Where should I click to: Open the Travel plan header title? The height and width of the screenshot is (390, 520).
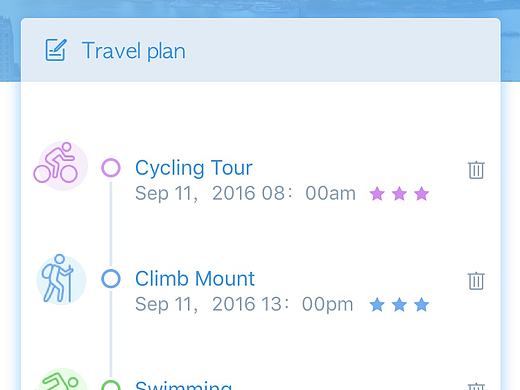point(133,51)
